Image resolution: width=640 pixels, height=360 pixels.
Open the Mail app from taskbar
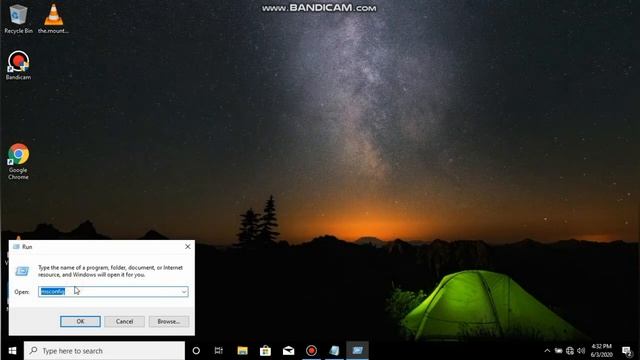pyautogui.click(x=288, y=351)
